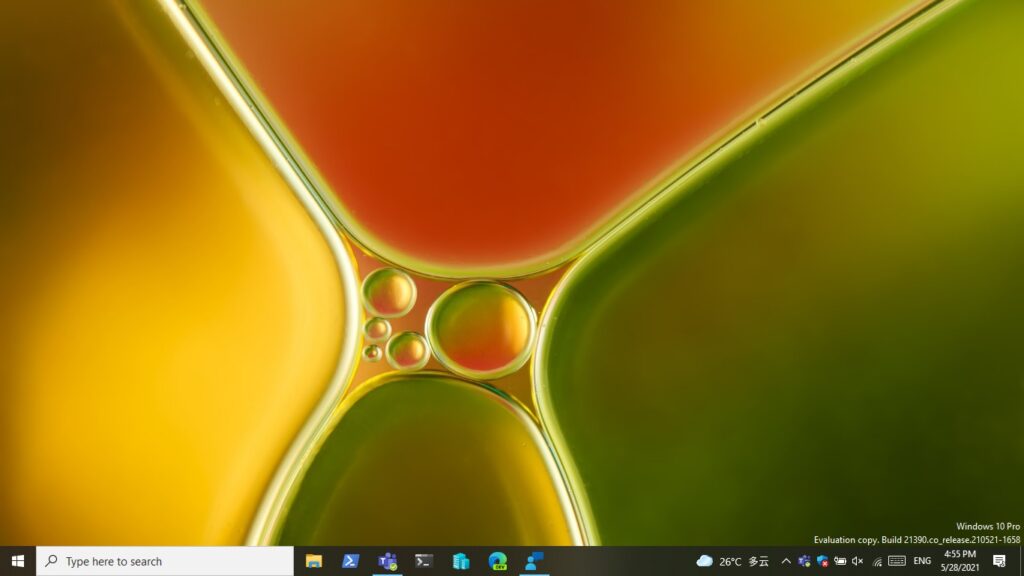Open the Action Center notifications
The image size is (1024, 576).
coord(999,561)
